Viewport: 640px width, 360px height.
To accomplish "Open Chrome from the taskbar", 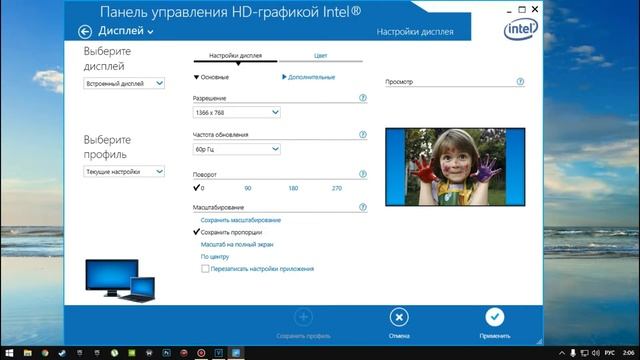I will [x=45, y=353].
